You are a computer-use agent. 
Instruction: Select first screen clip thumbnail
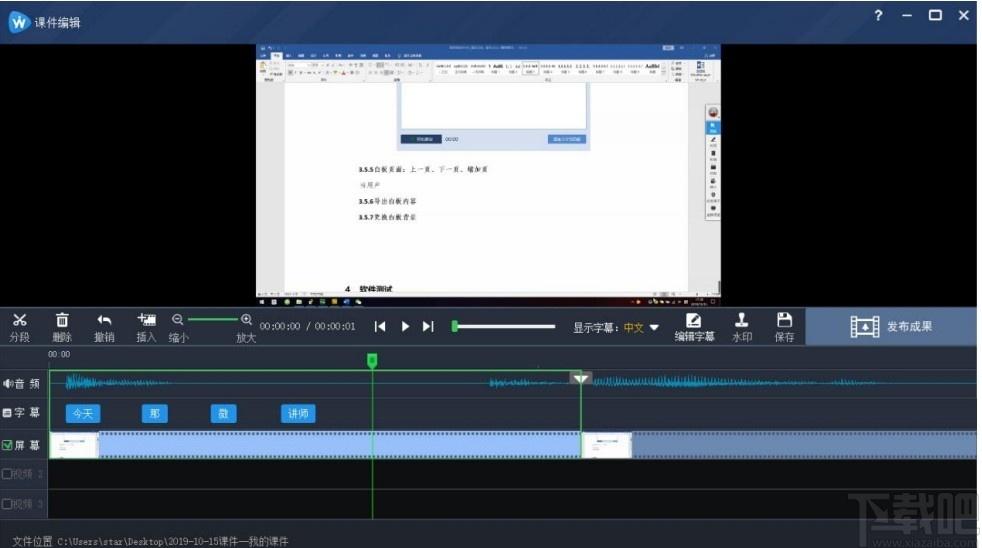coord(74,445)
